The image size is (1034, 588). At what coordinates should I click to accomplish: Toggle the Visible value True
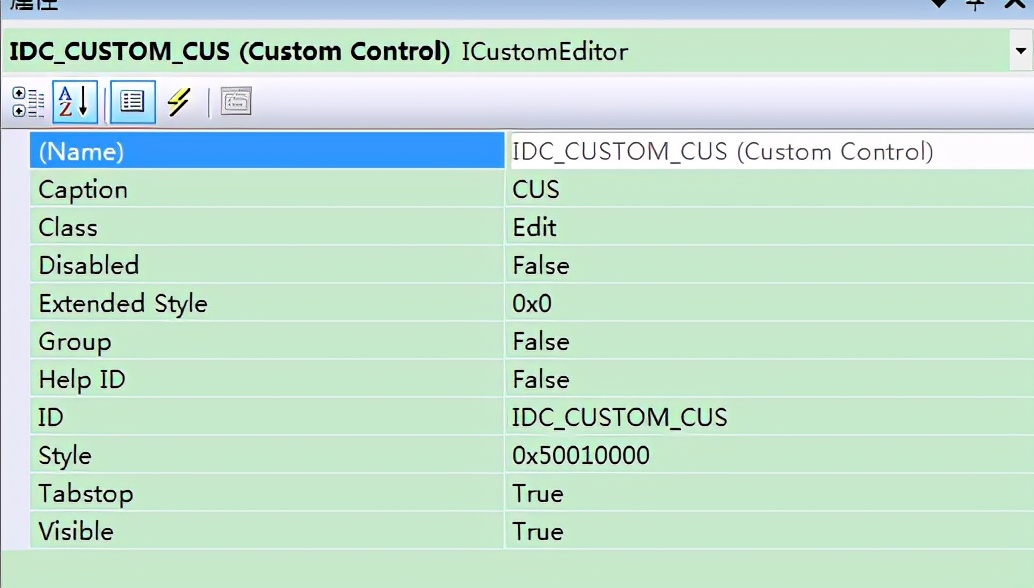tap(538, 532)
